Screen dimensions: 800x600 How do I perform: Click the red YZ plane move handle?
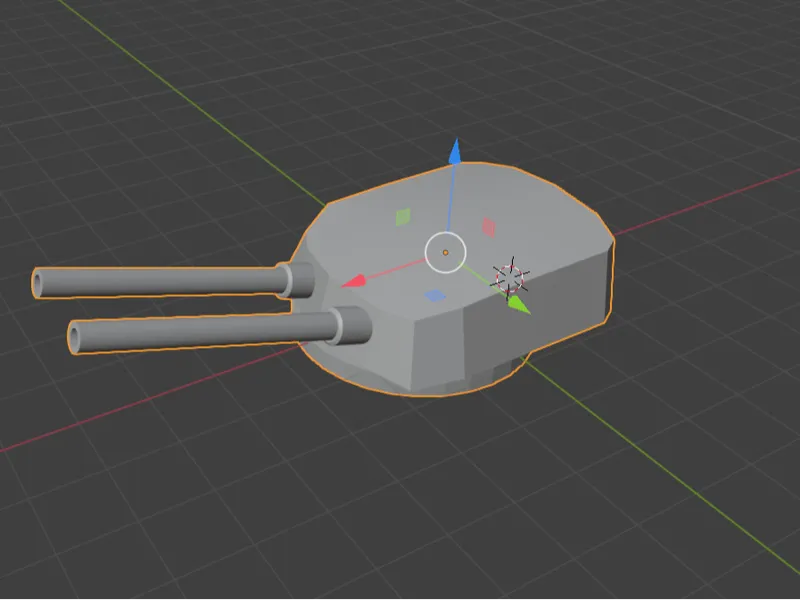[x=489, y=227]
